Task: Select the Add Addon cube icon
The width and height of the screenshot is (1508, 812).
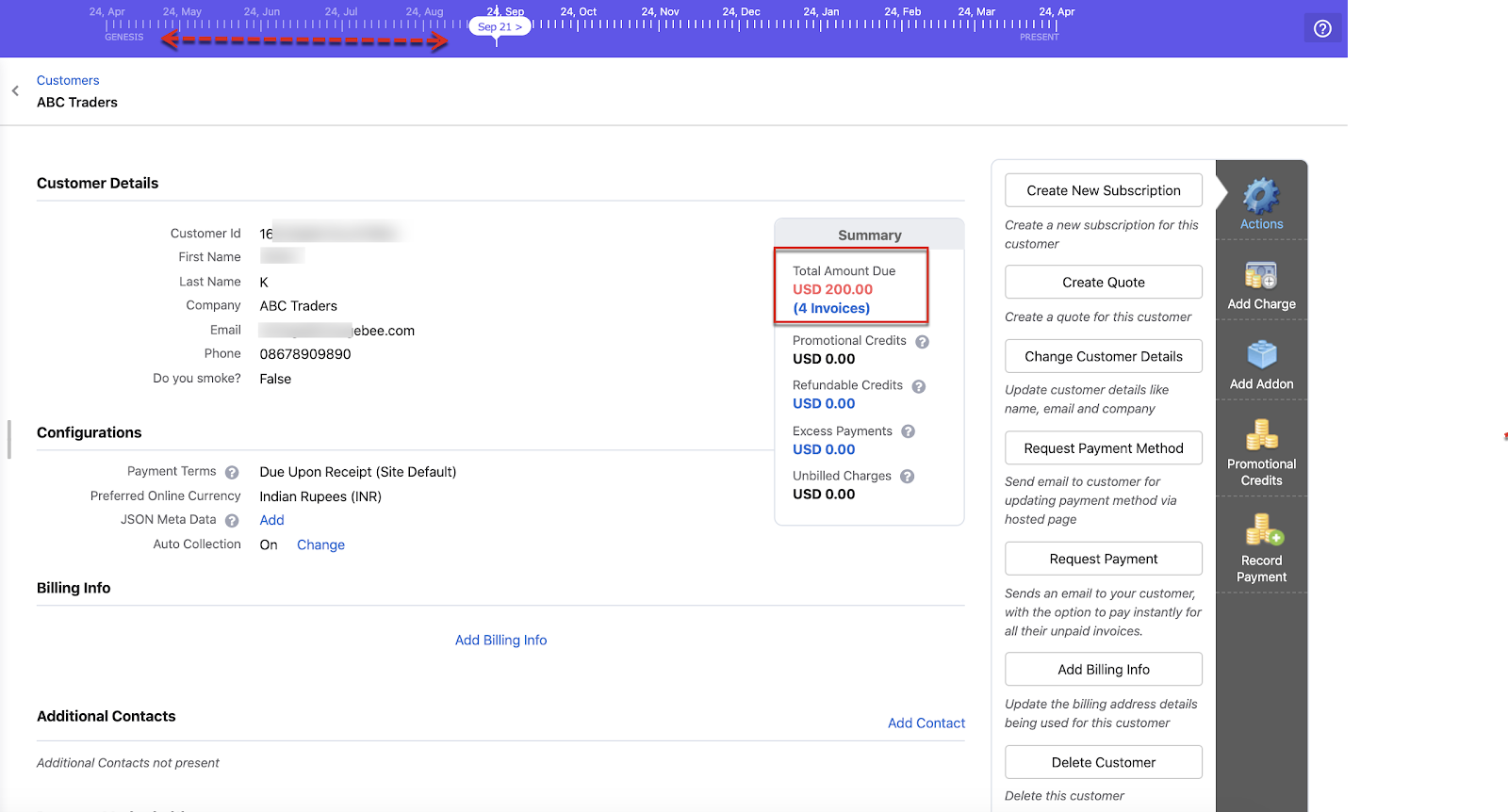Action: [x=1261, y=356]
